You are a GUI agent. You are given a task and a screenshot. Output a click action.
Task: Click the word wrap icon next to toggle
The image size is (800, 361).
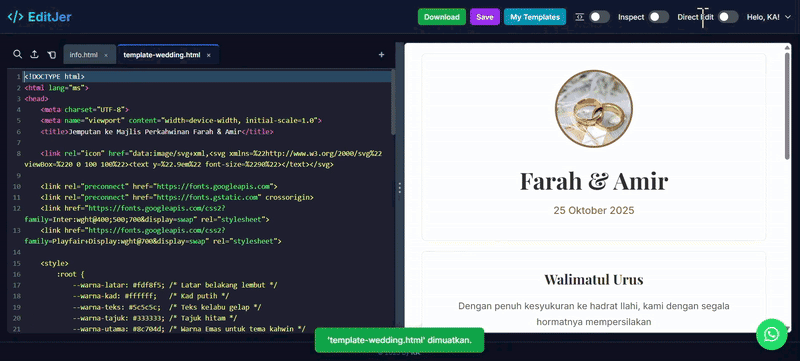pyautogui.click(x=580, y=17)
